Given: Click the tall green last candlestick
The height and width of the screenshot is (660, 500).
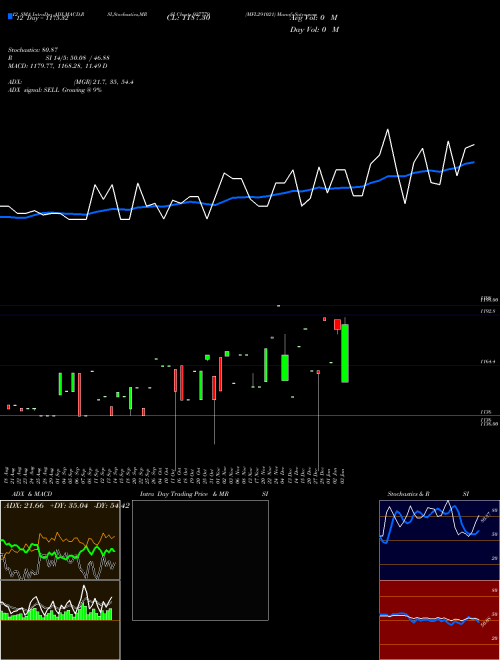Looking at the screenshot, I should coord(345,353).
